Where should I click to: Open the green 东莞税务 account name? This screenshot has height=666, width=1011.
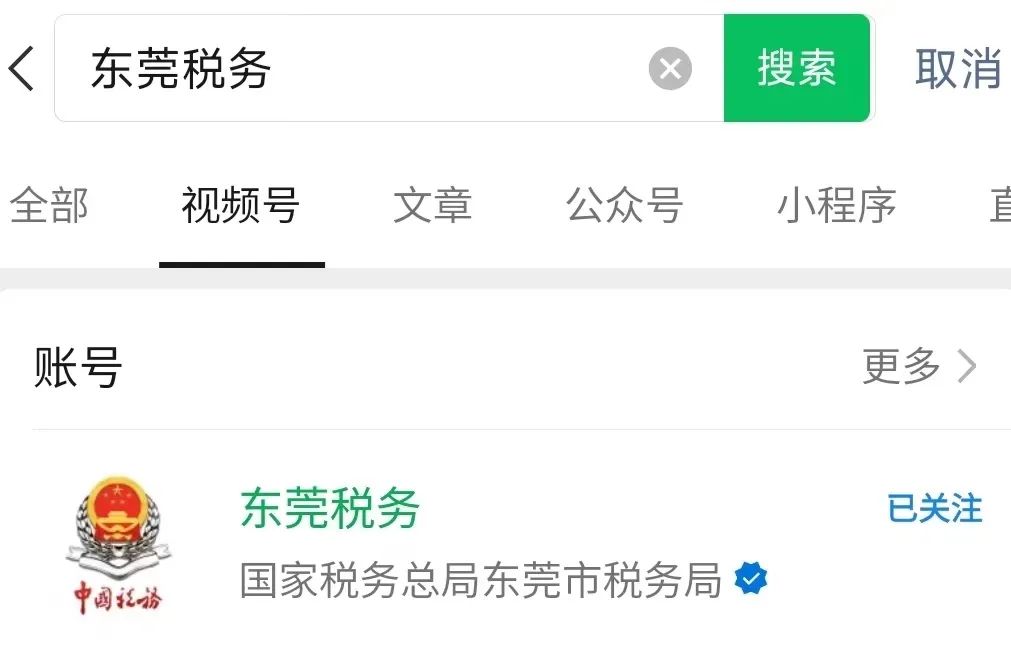pos(330,509)
